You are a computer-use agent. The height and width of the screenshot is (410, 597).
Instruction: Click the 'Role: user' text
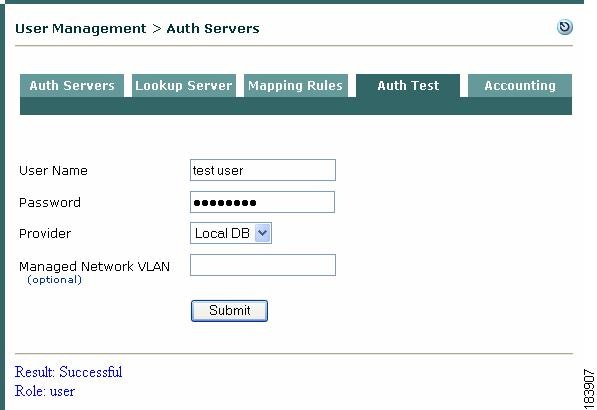(x=45, y=391)
